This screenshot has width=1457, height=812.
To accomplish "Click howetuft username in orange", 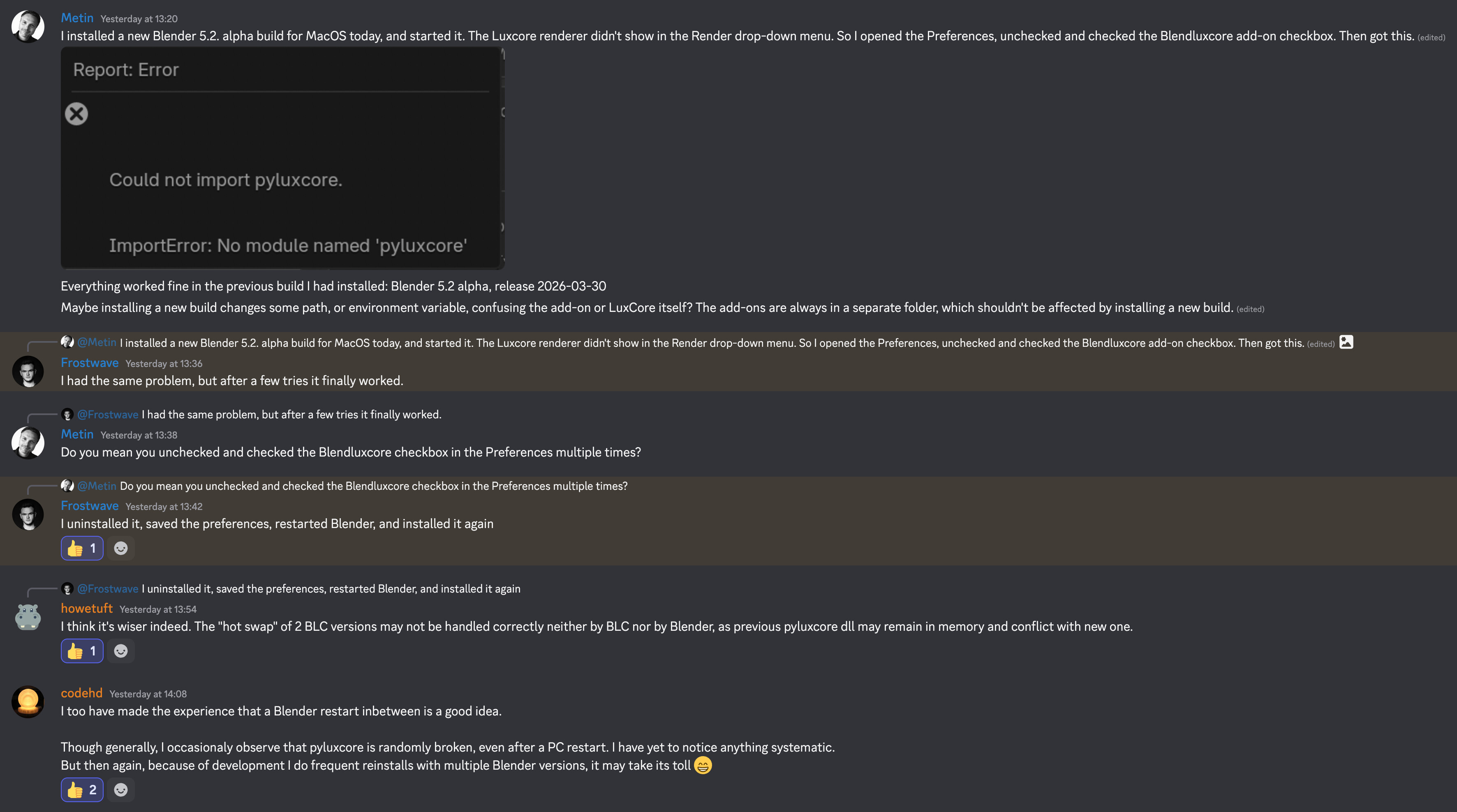I will tap(86, 609).
